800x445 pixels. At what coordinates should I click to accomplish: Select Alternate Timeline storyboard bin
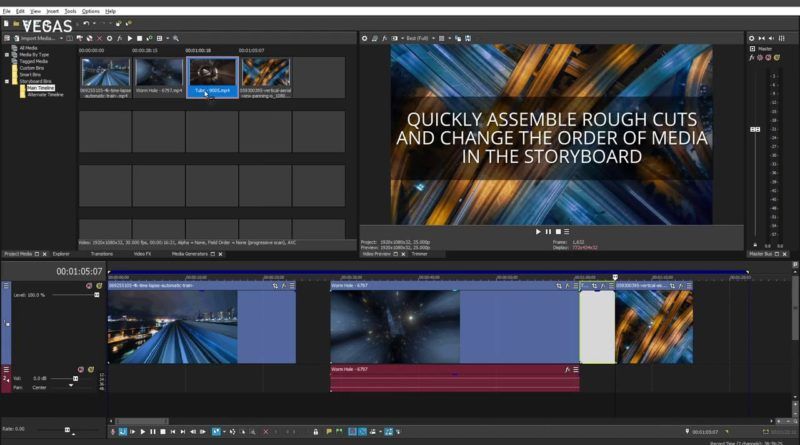(46, 94)
